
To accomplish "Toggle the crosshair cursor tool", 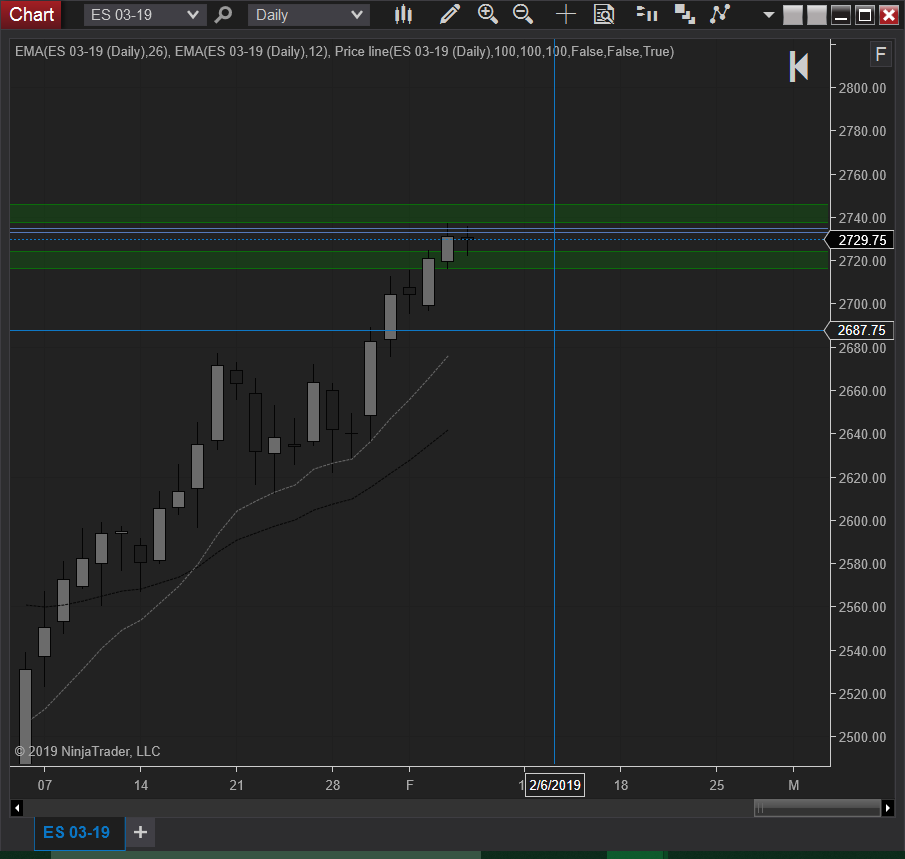I will coord(566,14).
